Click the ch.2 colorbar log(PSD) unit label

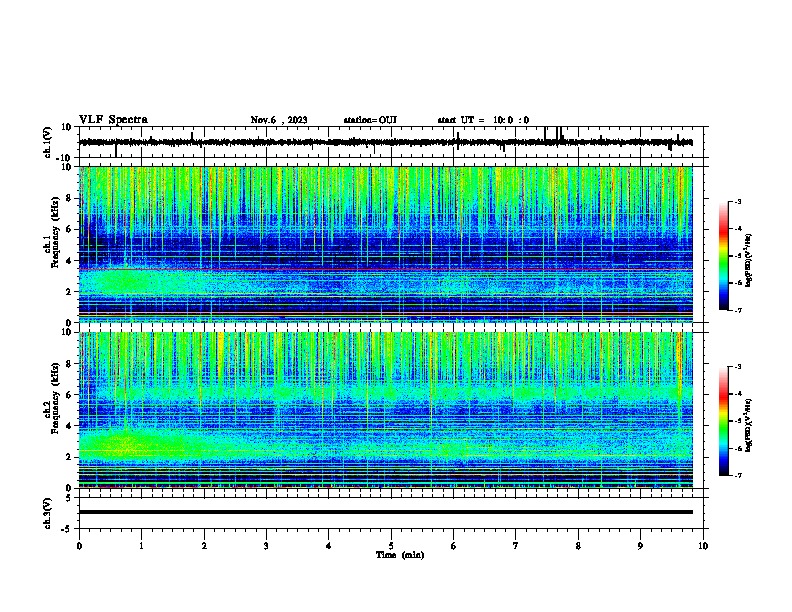pos(749,425)
